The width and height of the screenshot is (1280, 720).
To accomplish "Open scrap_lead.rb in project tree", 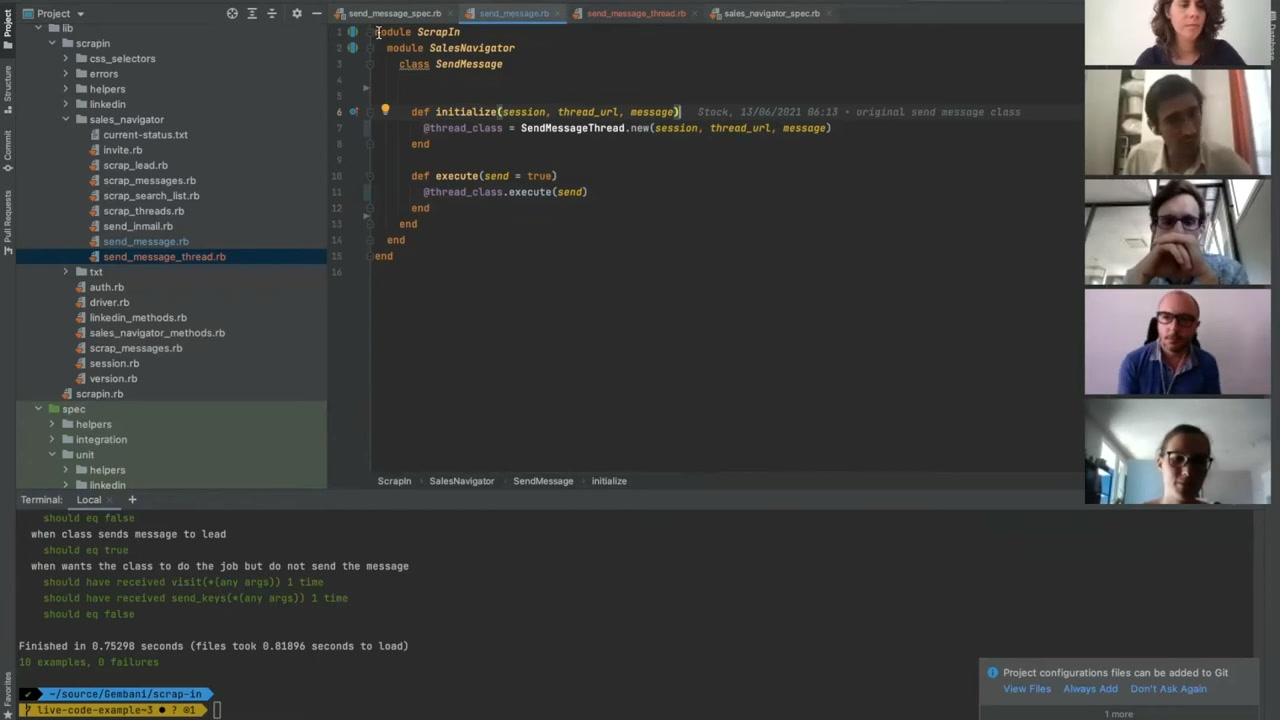I will pos(135,166).
